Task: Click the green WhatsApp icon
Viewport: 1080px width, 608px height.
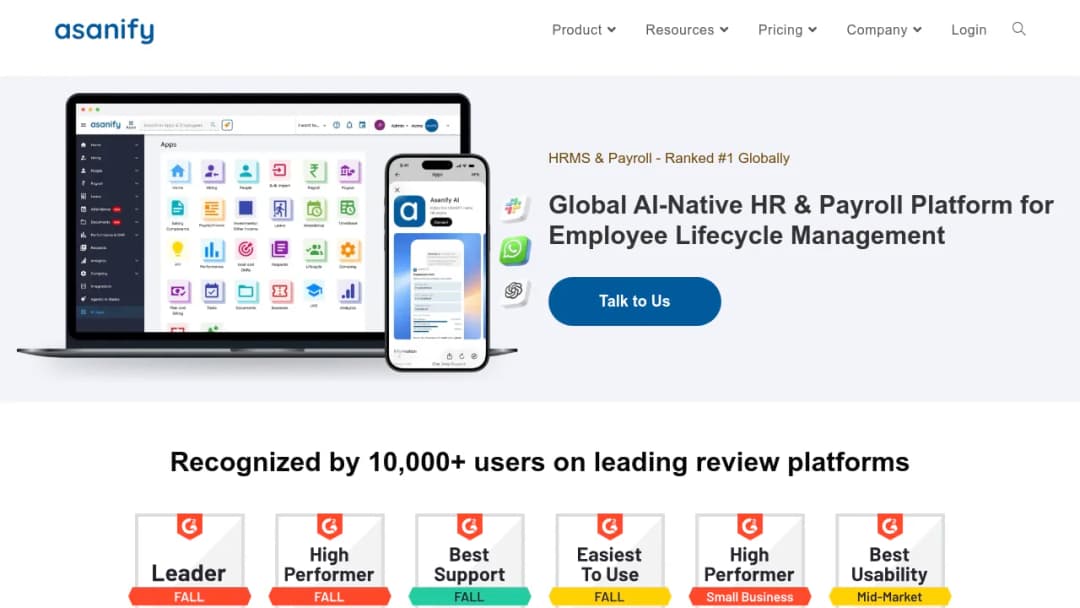Action: pos(514,249)
